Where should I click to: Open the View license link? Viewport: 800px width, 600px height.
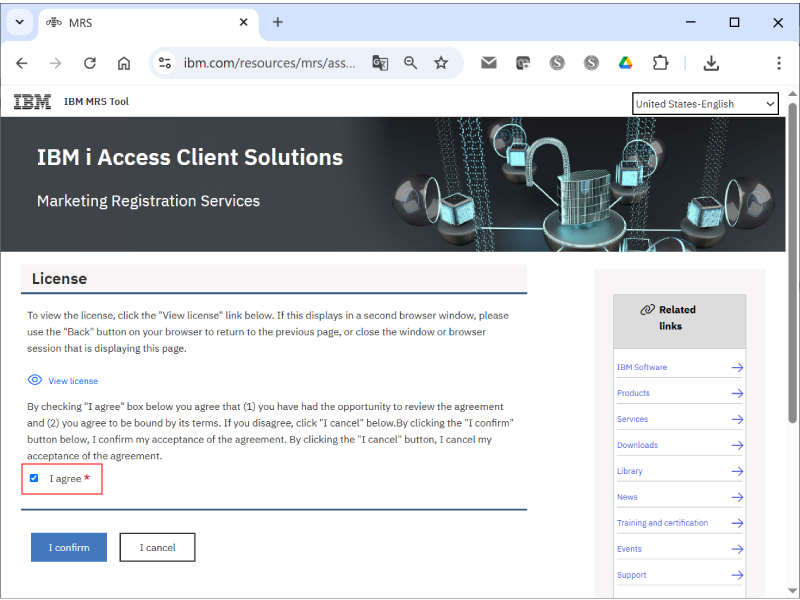tap(73, 381)
